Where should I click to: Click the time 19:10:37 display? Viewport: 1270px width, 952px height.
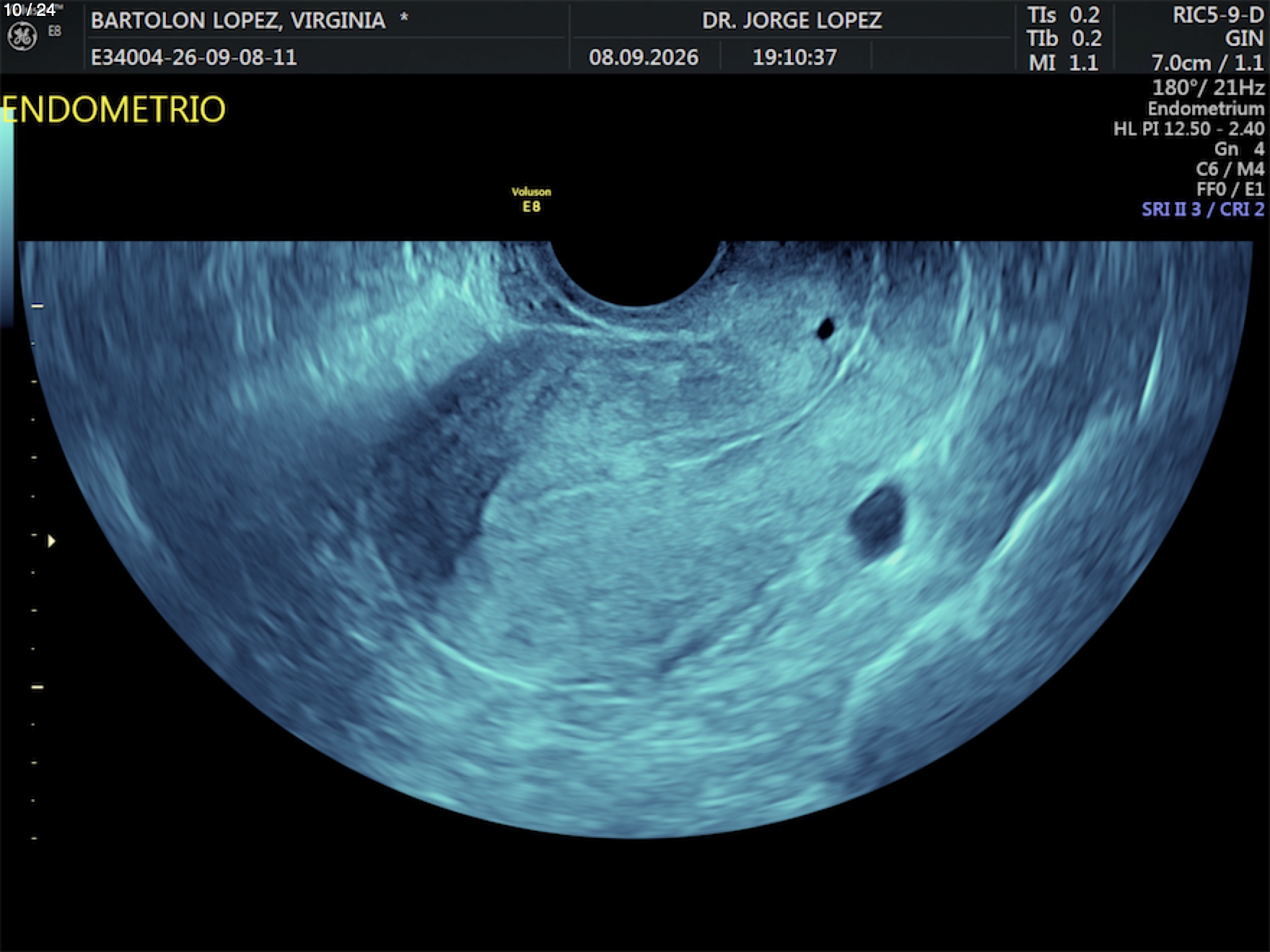pos(794,58)
